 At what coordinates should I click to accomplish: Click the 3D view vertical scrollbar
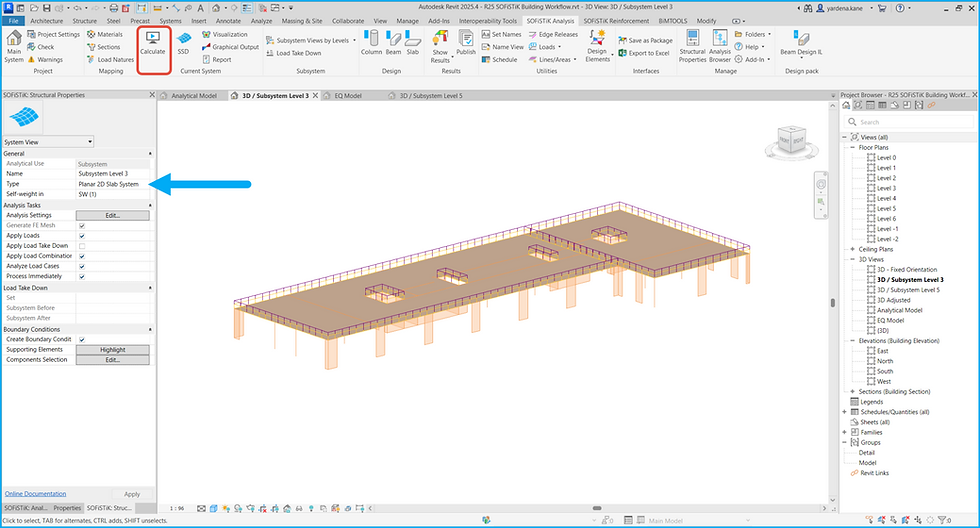832,303
